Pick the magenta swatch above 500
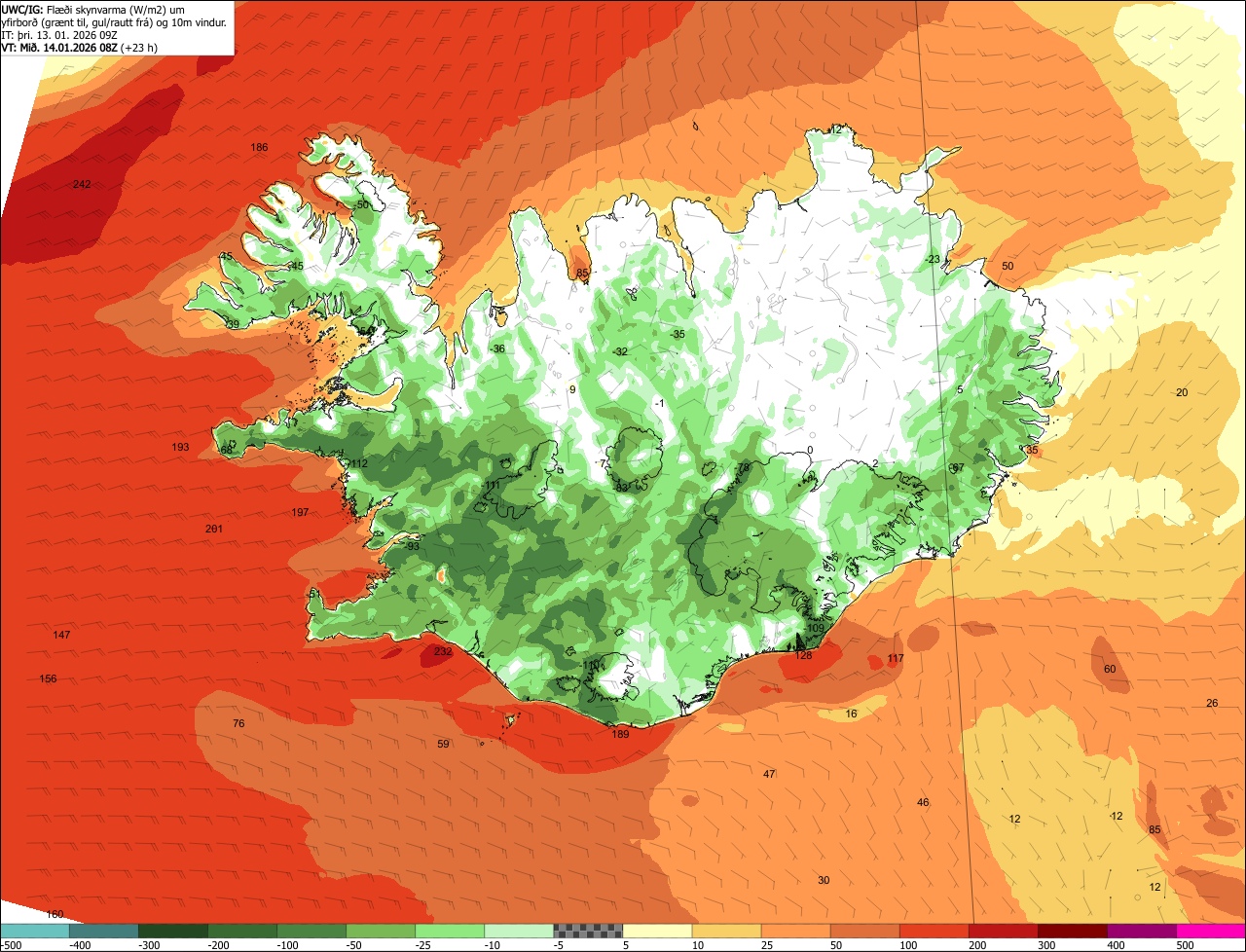The image size is (1246, 952). [x=1210, y=931]
